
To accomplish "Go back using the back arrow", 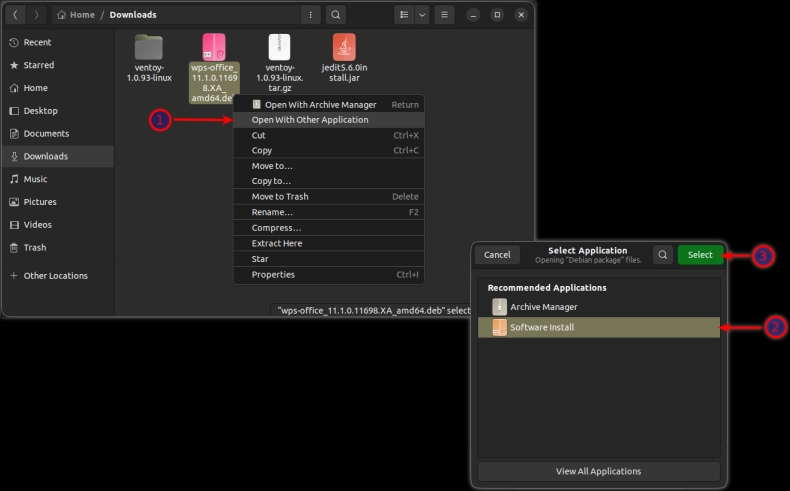I will (16, 15).
